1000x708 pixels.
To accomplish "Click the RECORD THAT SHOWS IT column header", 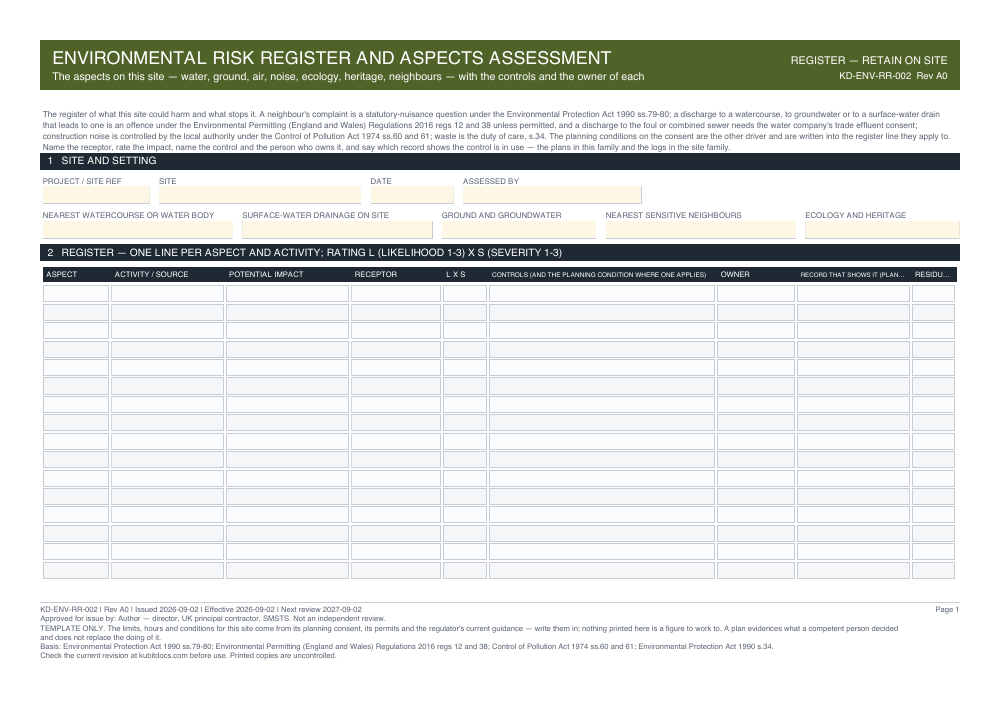I will (x=852, y=275).
